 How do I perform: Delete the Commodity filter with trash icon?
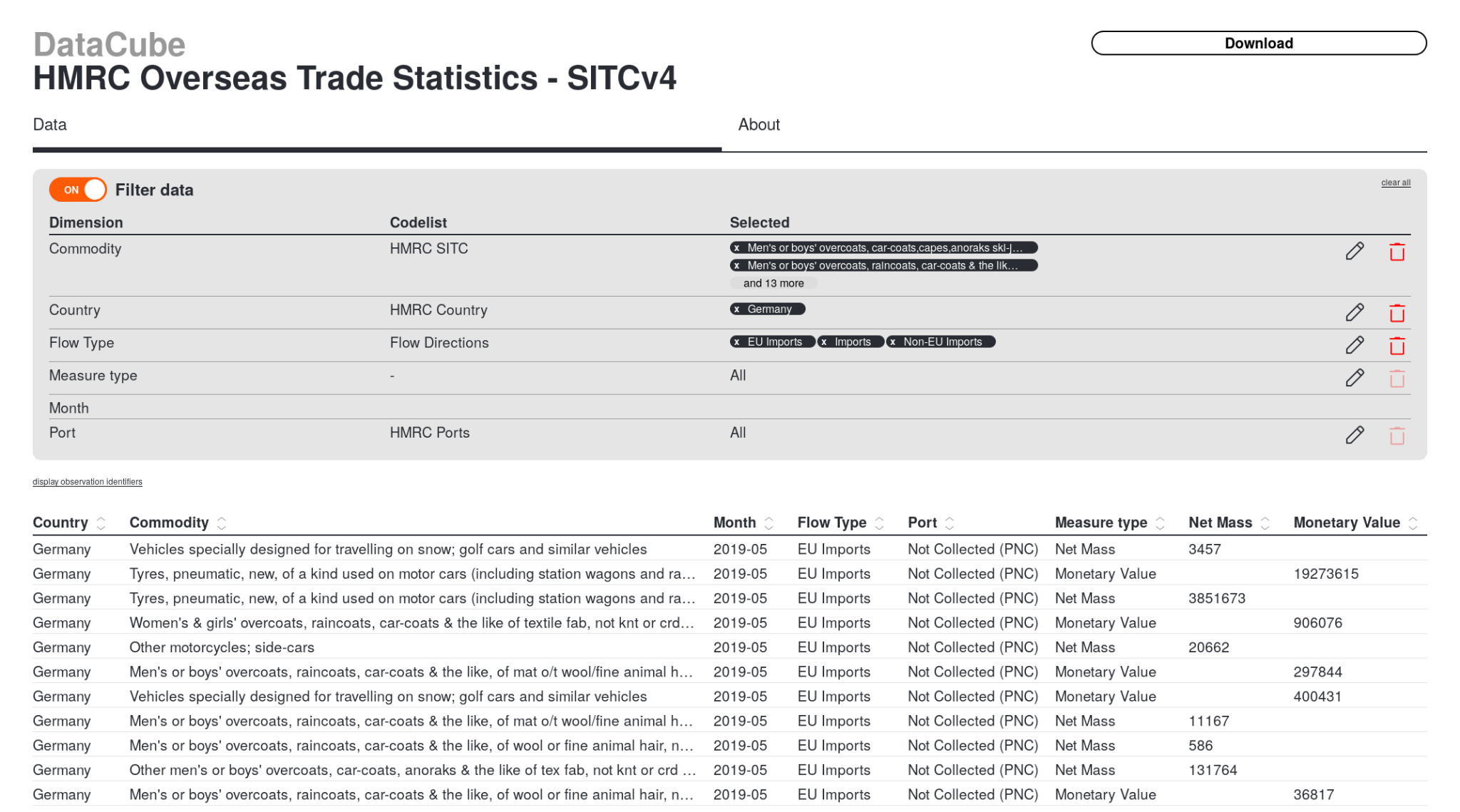point(1397,252)
